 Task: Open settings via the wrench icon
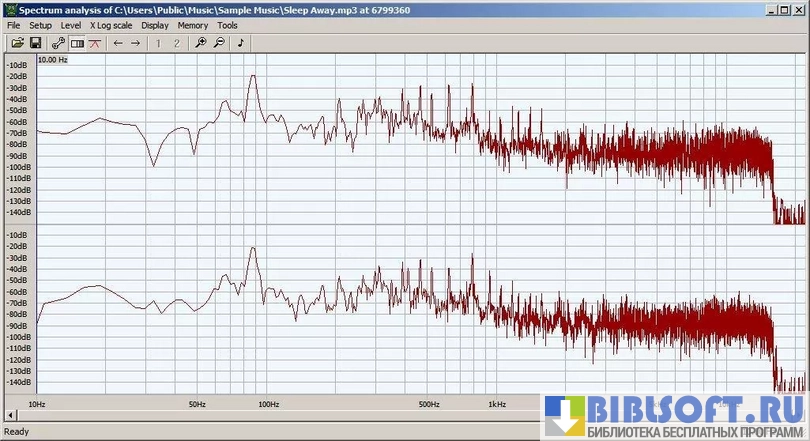(58, 43)
